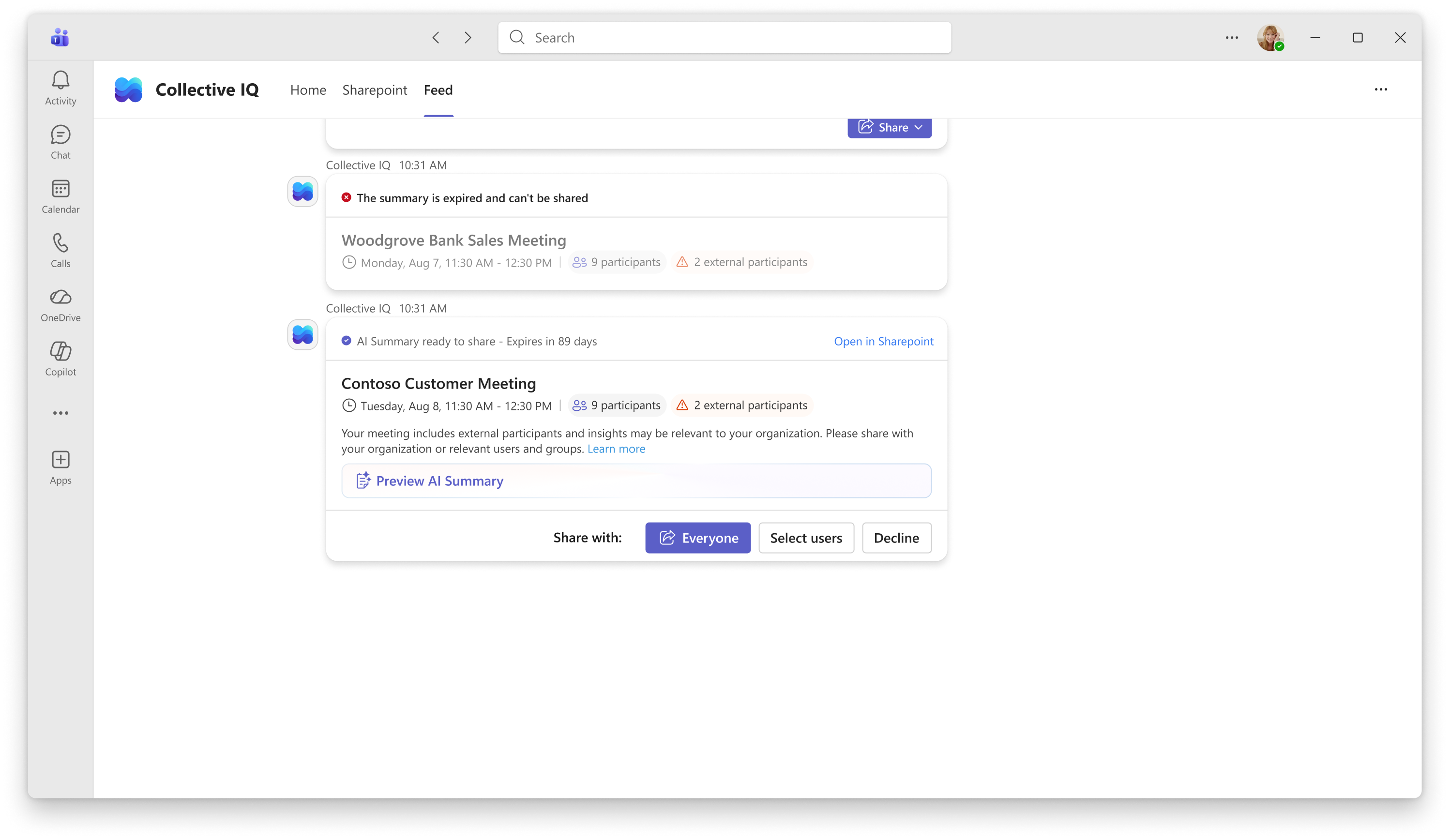Open the Preview AI Summary panel
1450x840 pixels.
(636, 480)
